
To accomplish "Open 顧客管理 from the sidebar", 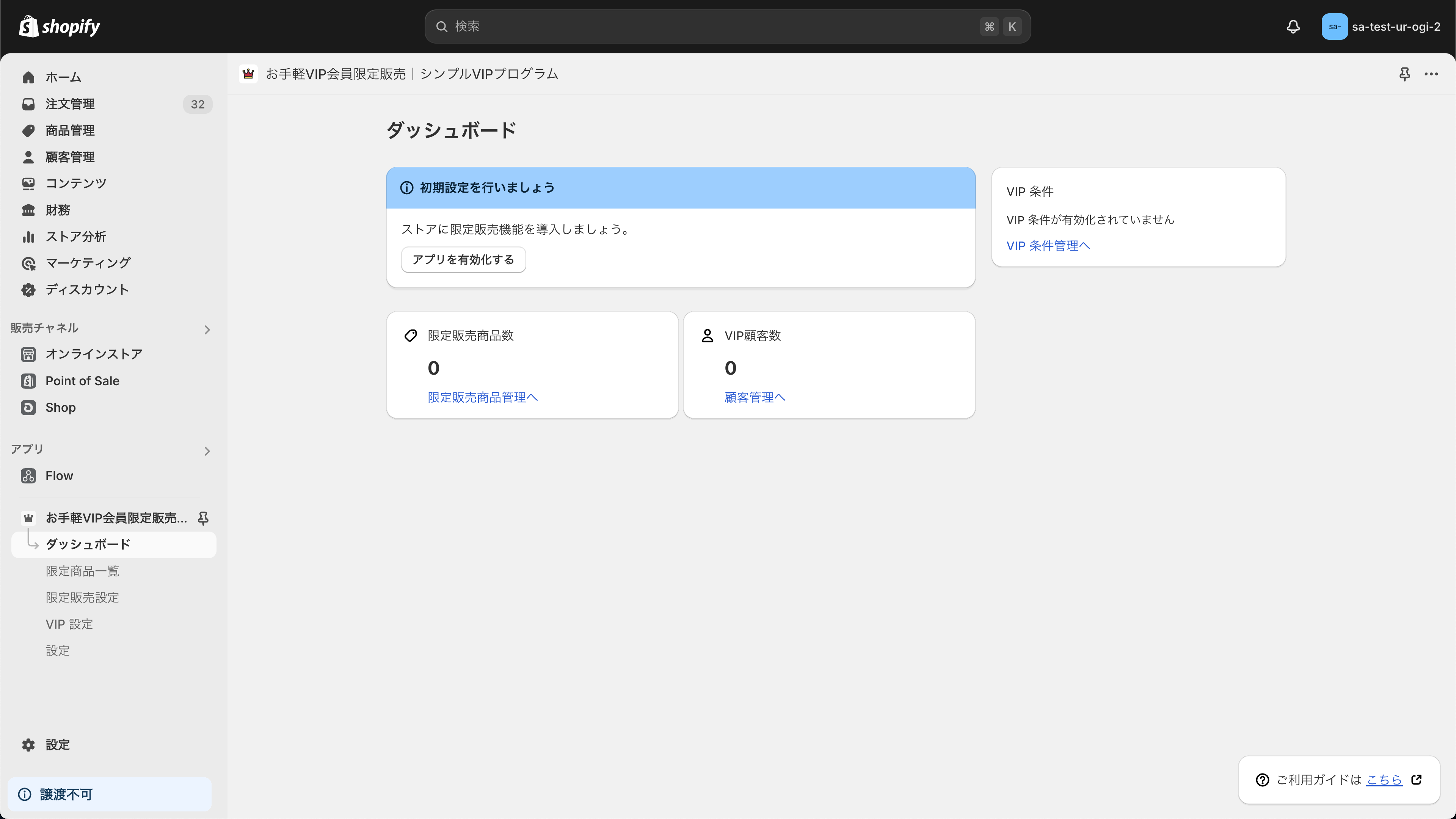I will click(70, 157).
